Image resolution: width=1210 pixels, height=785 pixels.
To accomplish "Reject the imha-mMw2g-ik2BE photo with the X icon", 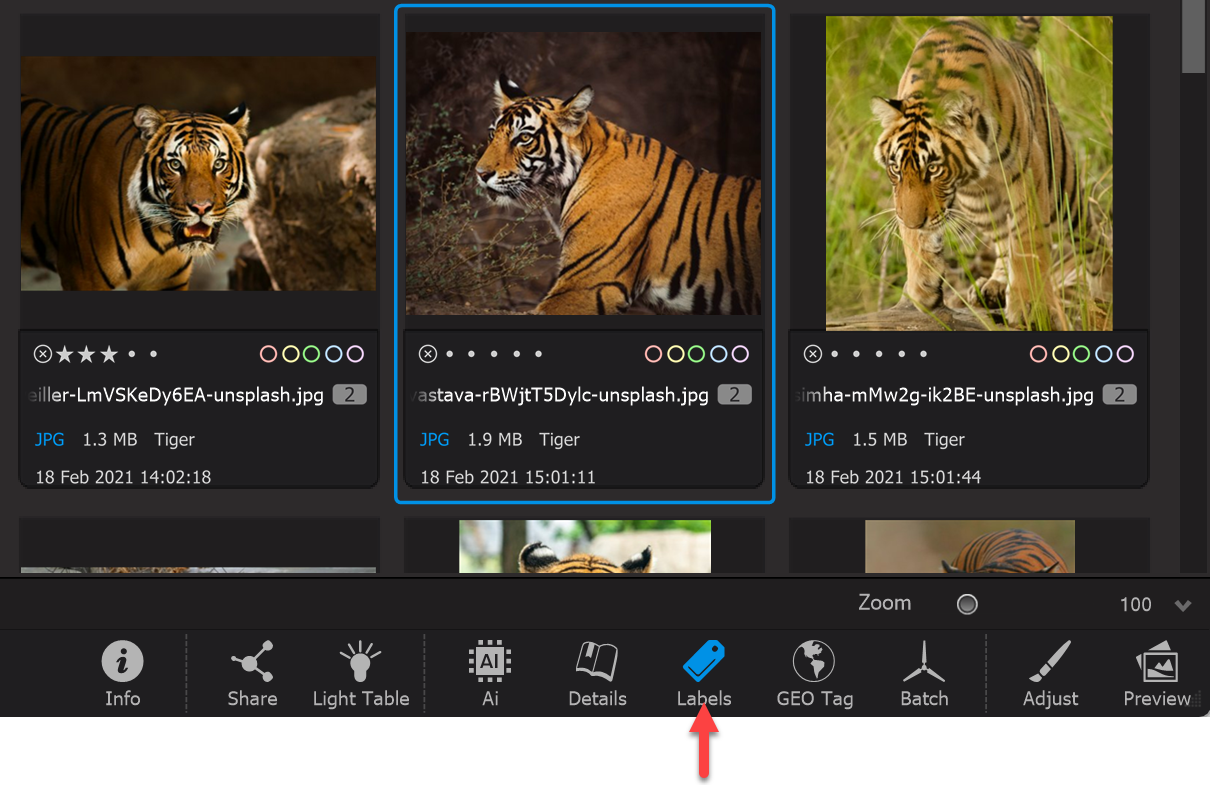I will 812,354.
